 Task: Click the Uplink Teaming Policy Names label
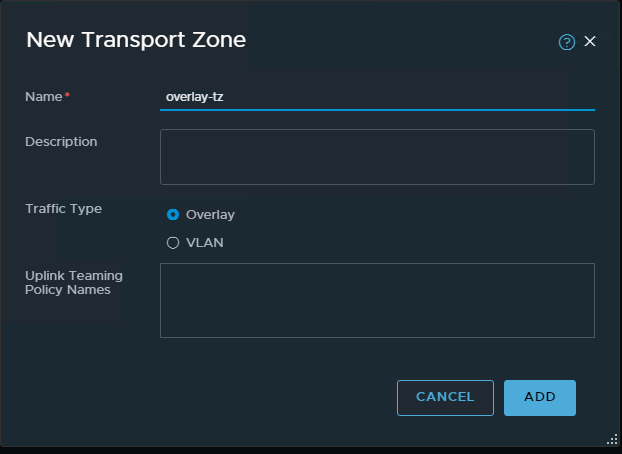(x=67, y=282)
